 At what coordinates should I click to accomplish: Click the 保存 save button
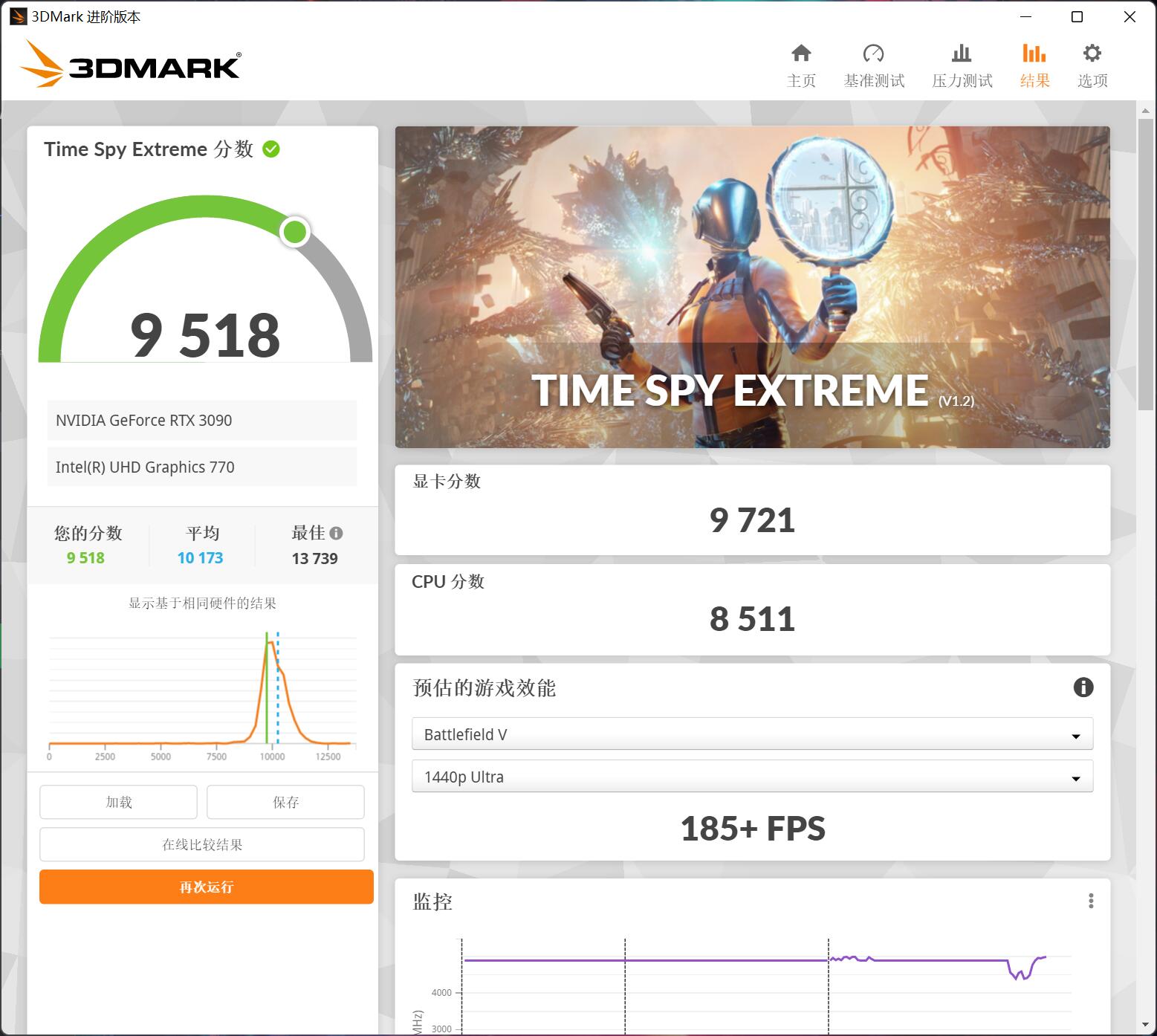[285, 802]
